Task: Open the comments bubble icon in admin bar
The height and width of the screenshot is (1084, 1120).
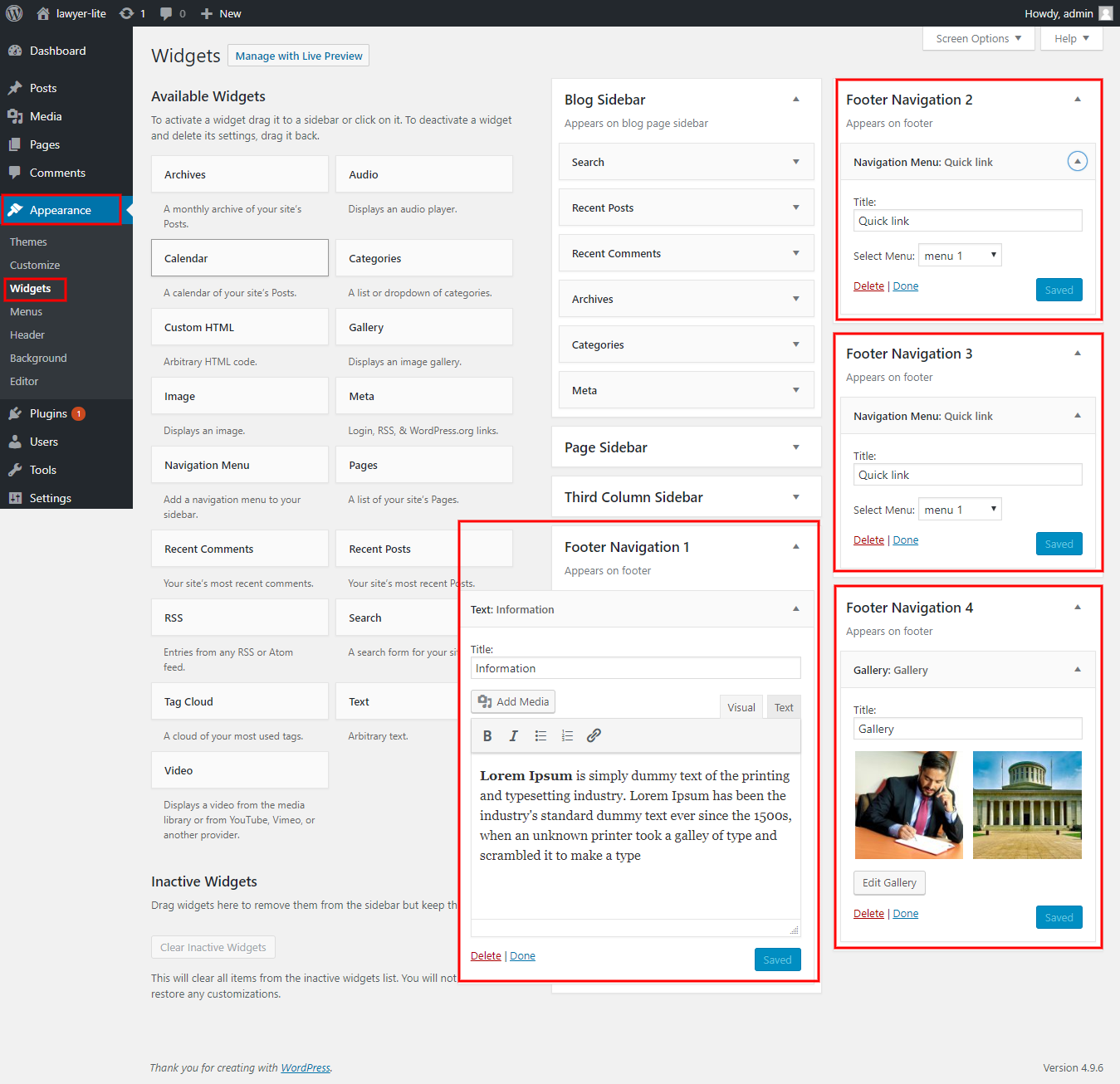Action: (x=167, y=13)
